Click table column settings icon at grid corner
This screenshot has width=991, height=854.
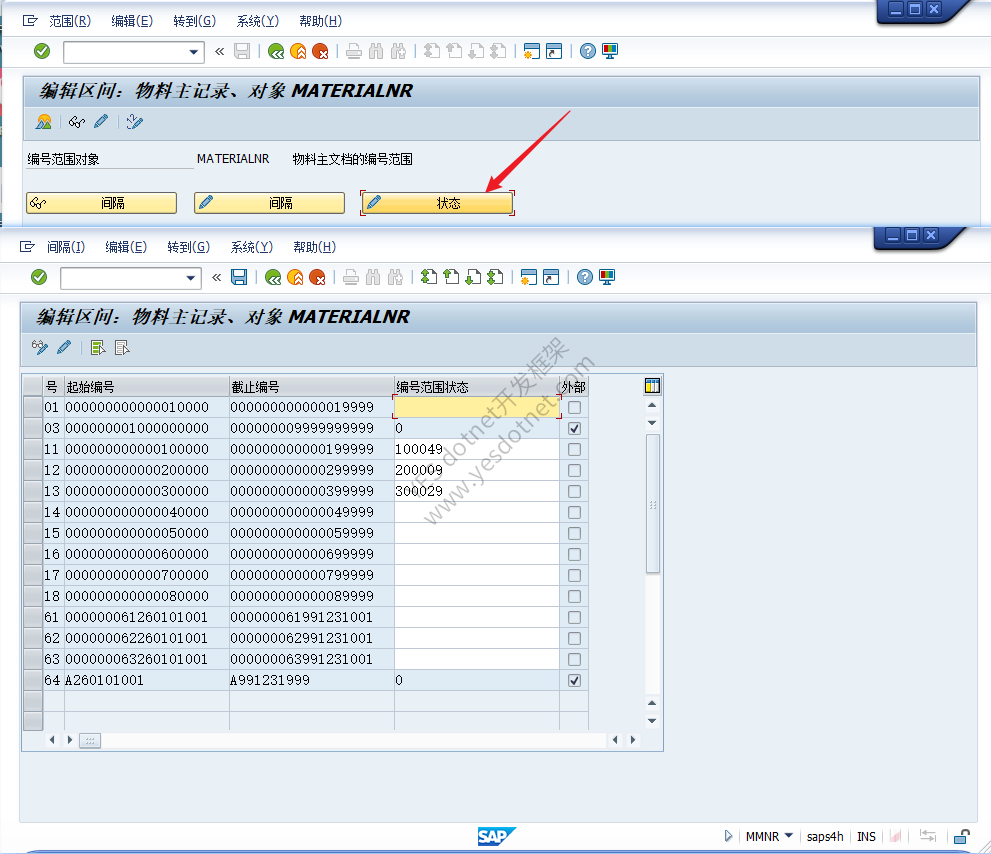[652, 386]
